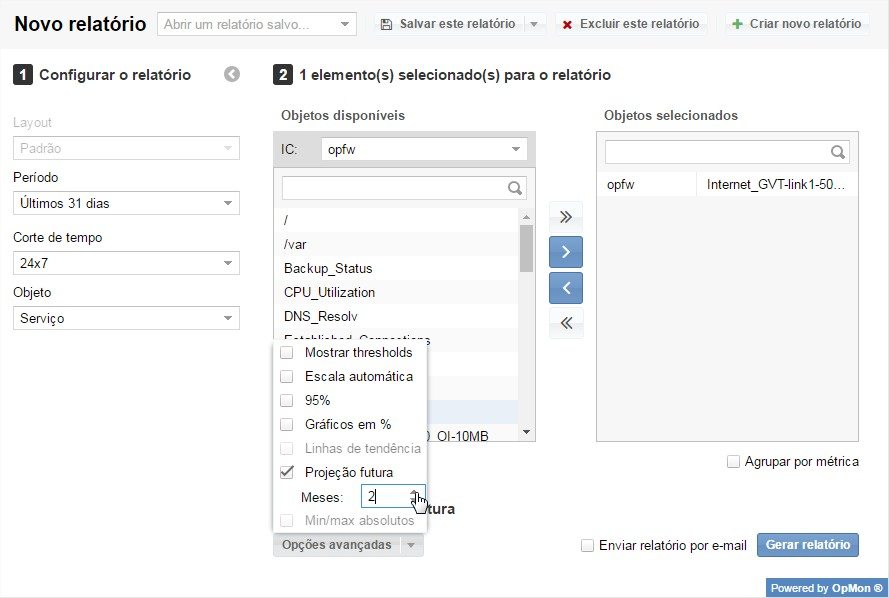The image size is (889, 598).
Task: Click the remove-all double left arrow button
Action: click(x=566, y=322)
